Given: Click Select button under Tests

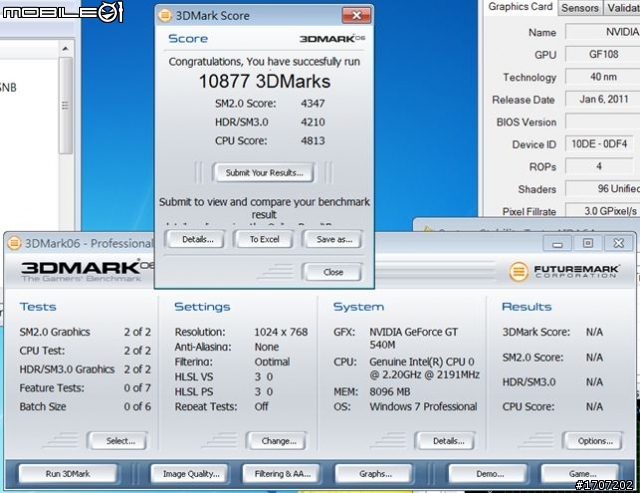Looking at the screenshot, I should click(x=118, y=441).
